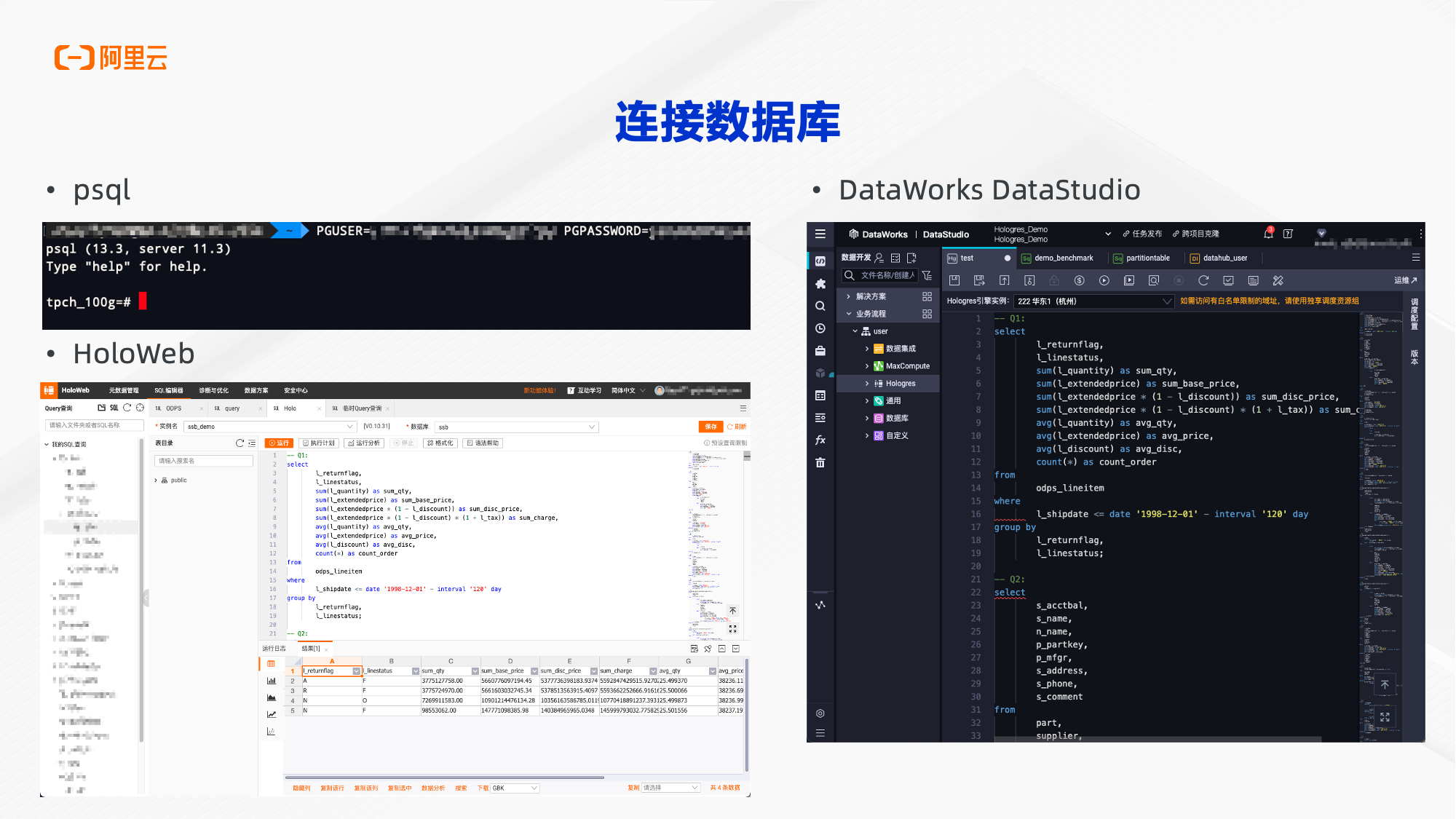Click the format tool icon in DataStudio toolbar
Viewport: 1456px width, 819px height.
point(1278,280)
